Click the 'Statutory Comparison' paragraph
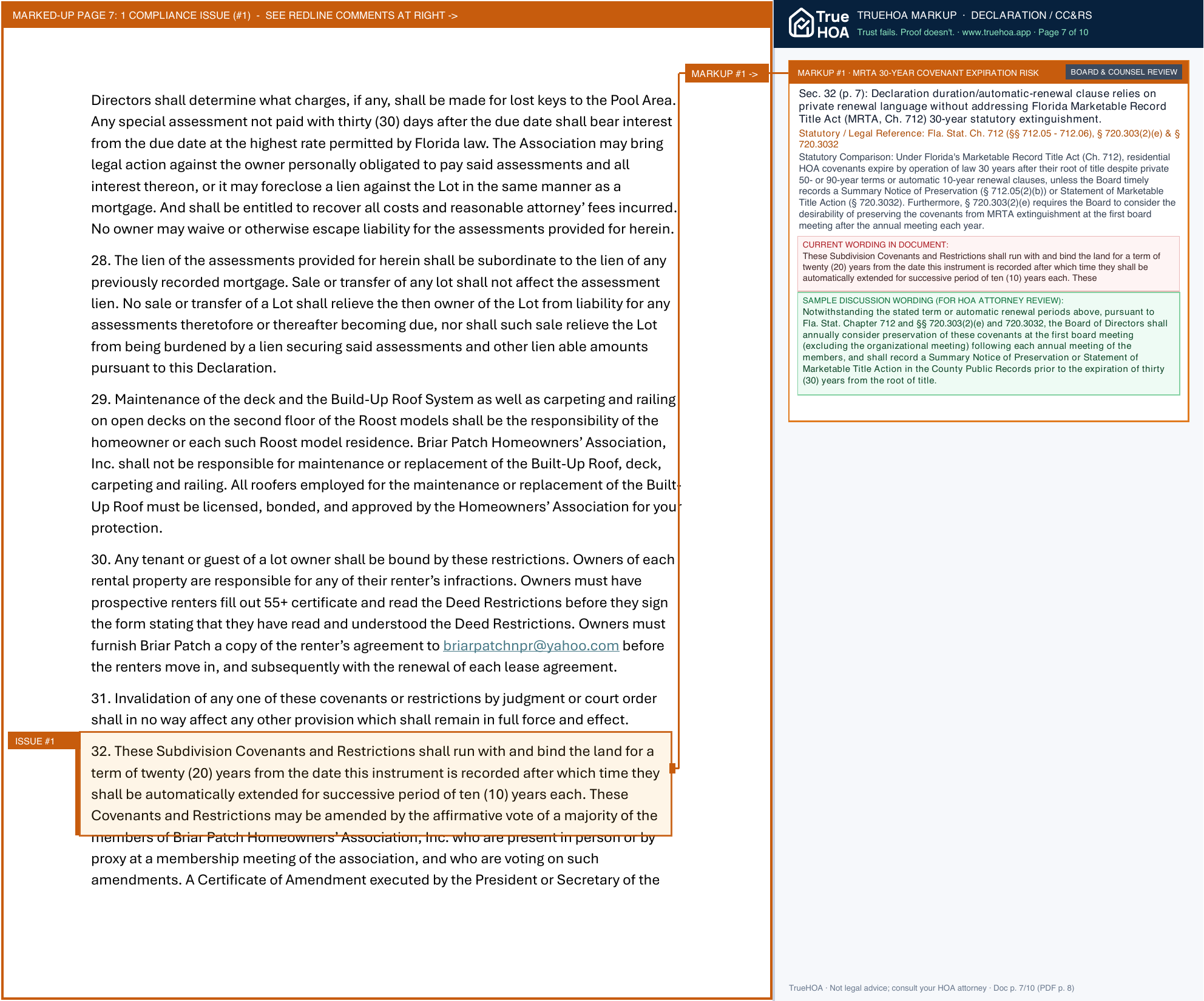Screen dimensions: 1204x1001 987,191
